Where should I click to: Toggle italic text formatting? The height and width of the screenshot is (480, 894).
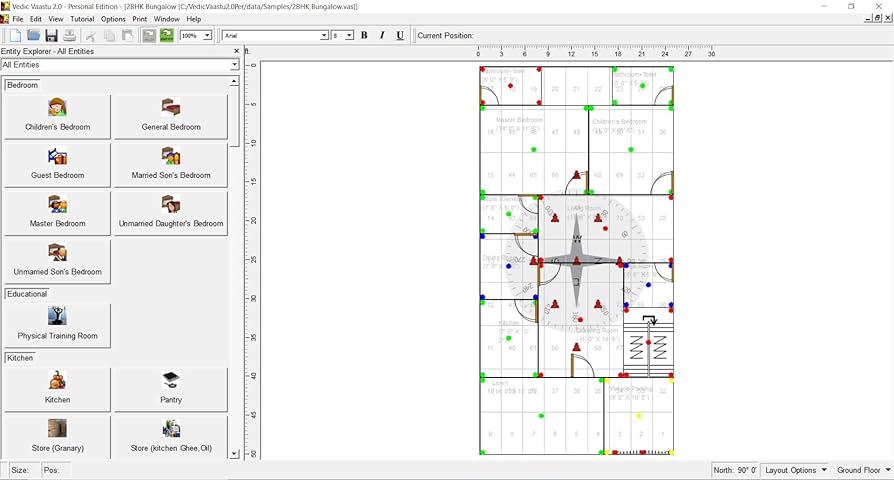tap(382, 35)
